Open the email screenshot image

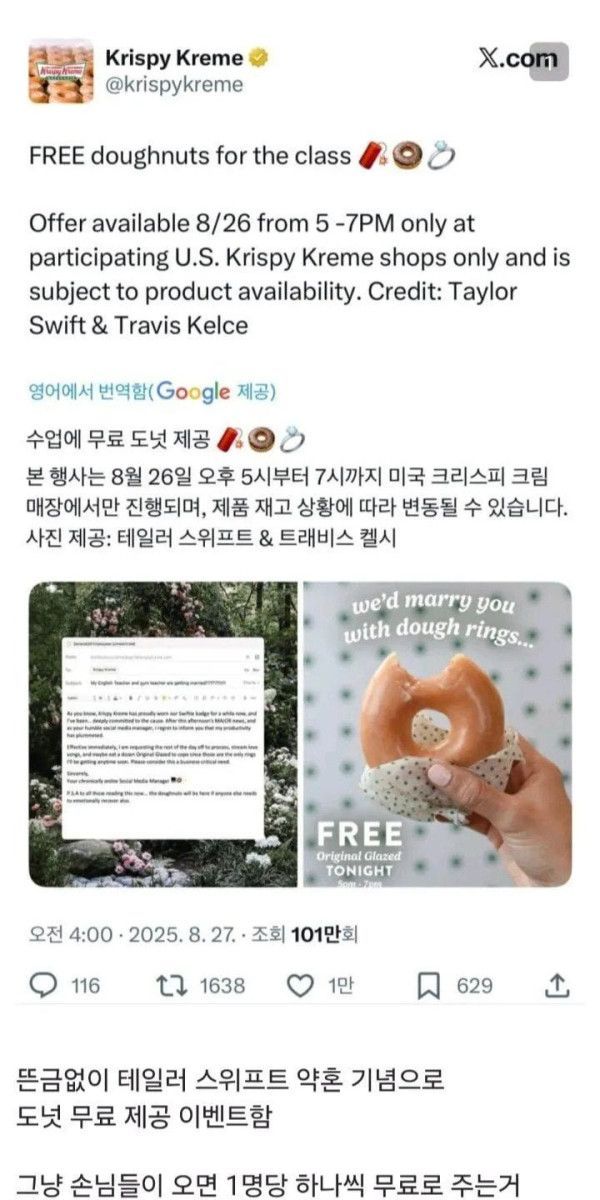click(163, 735)
